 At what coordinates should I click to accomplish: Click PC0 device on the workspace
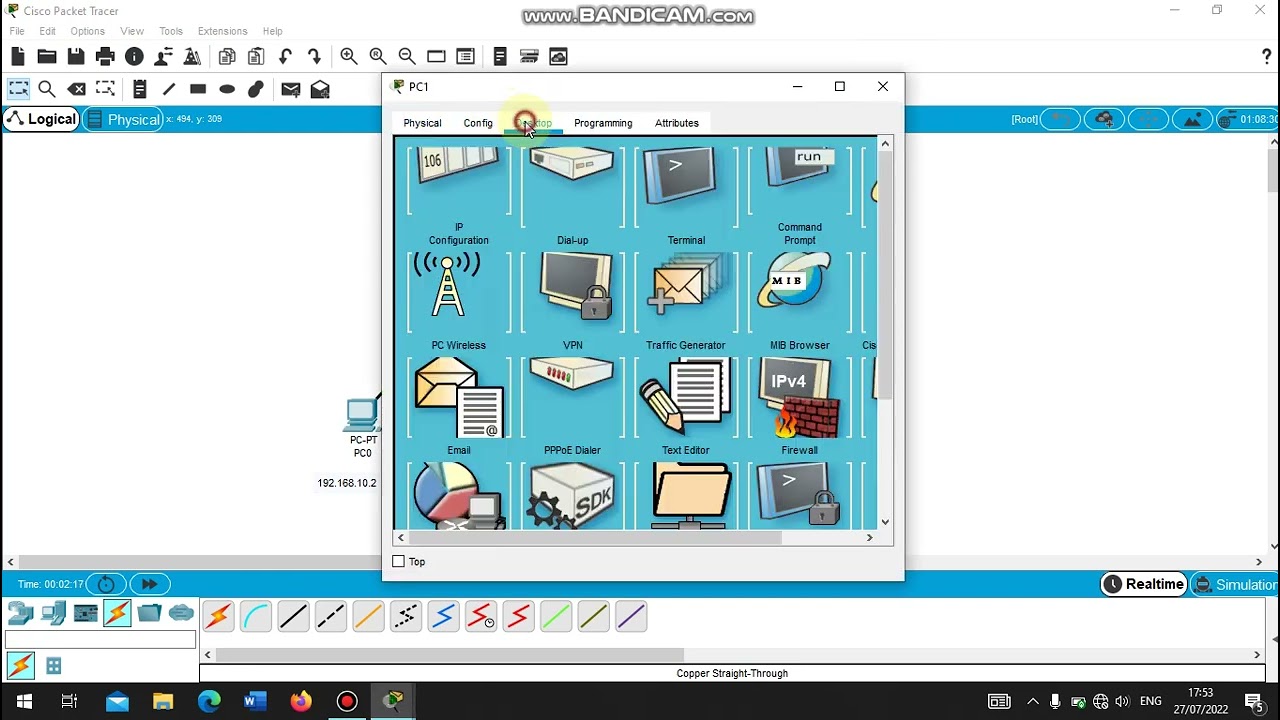(x=362, y=415)
